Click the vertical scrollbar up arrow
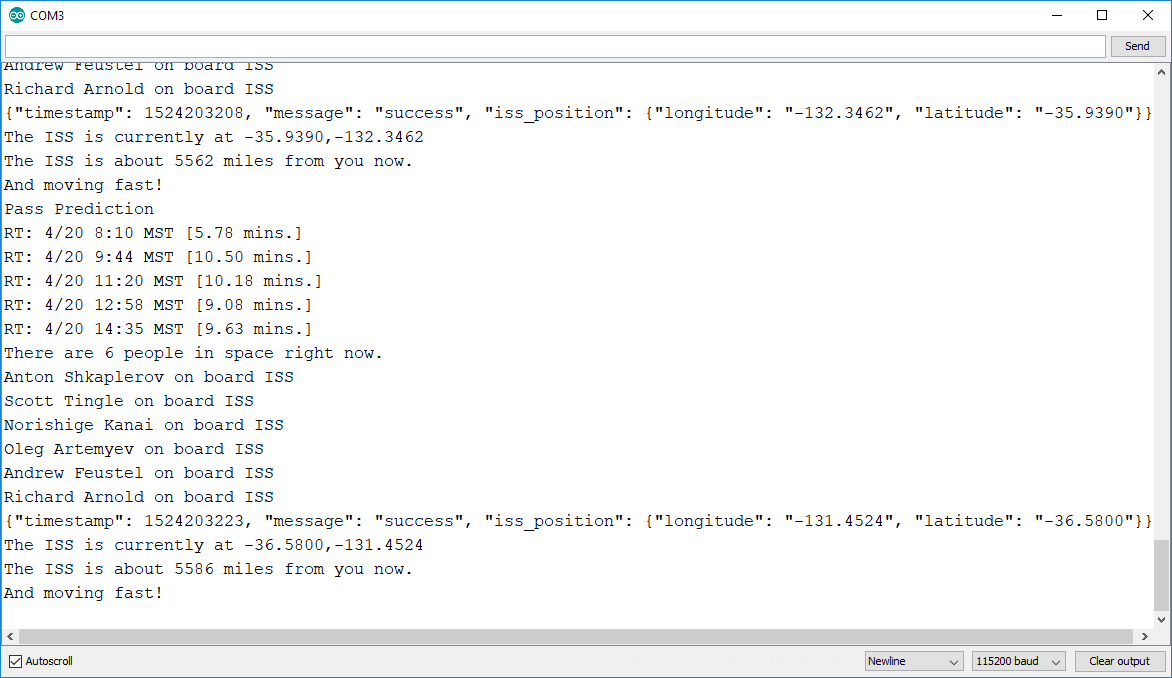The image size is (1172, 678). click(1161, 72)
